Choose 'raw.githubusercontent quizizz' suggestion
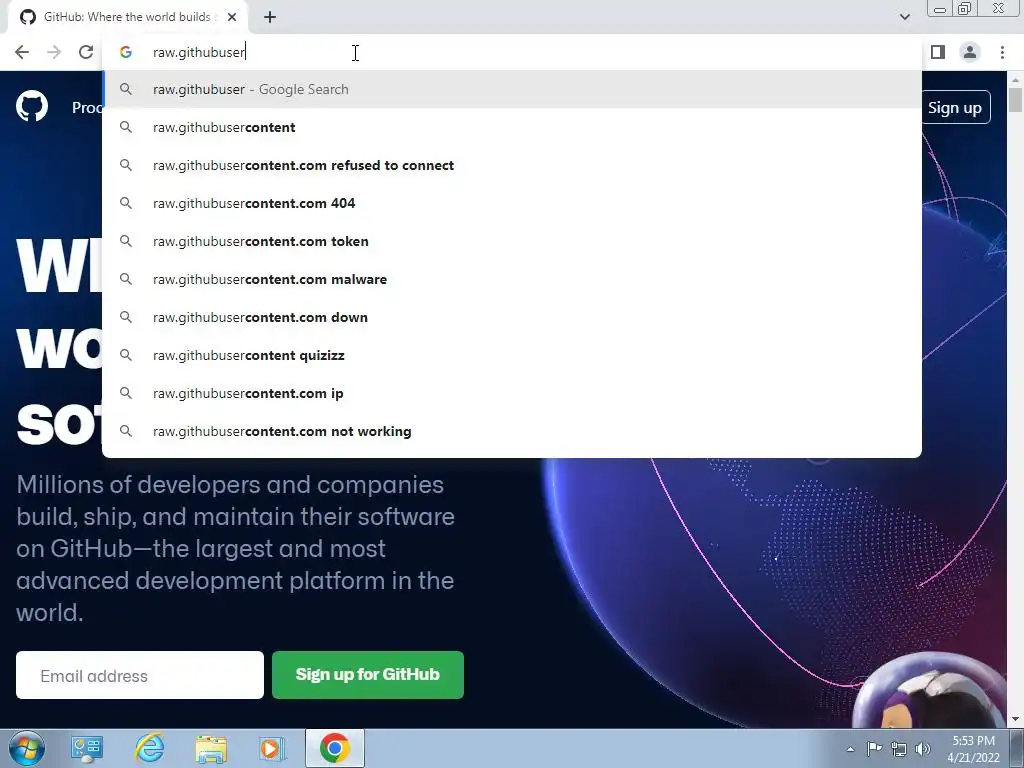 pyautogui.click(x=512, y=355)
